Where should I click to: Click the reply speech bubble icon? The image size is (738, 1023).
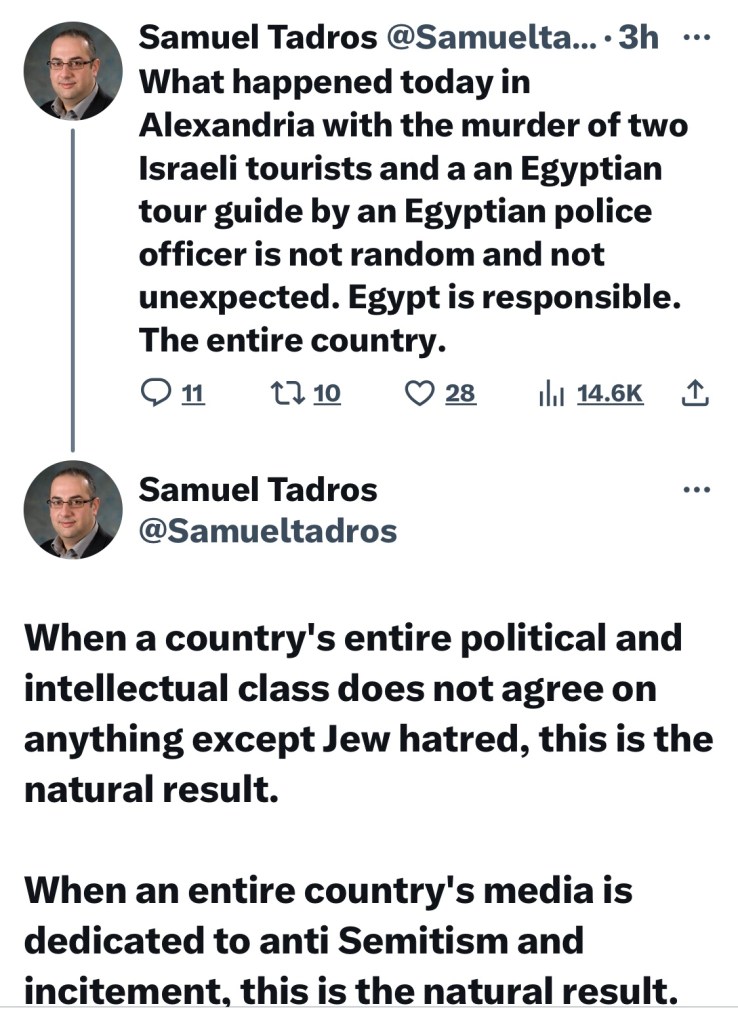pyautogui.click(x=158, y=394)
